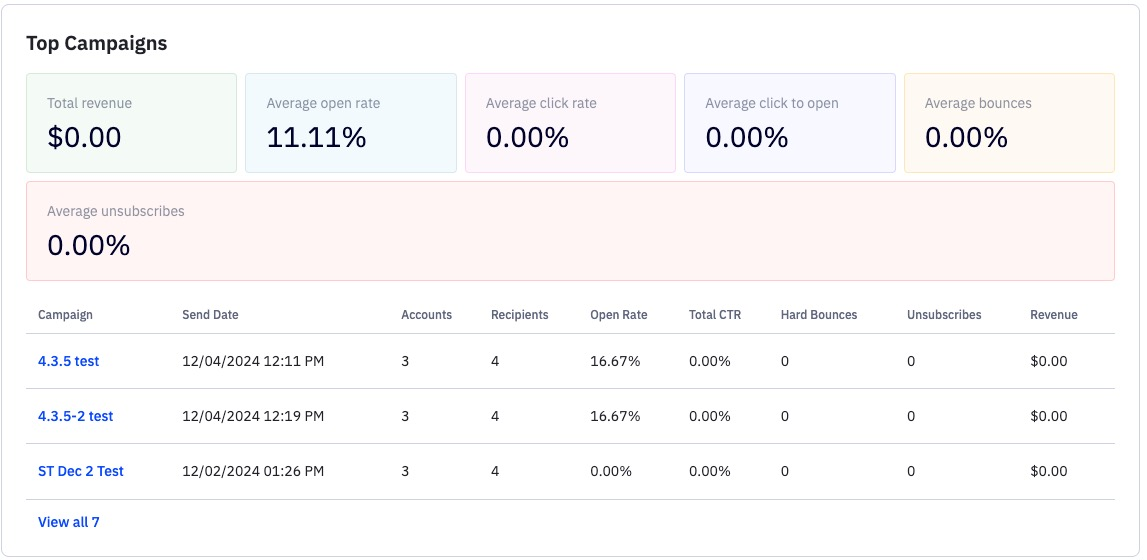Screen dimensions: 1147x560
Task: Click the Top Campaigns section heading
Action: pyautogui.click(x=96, y=43)
